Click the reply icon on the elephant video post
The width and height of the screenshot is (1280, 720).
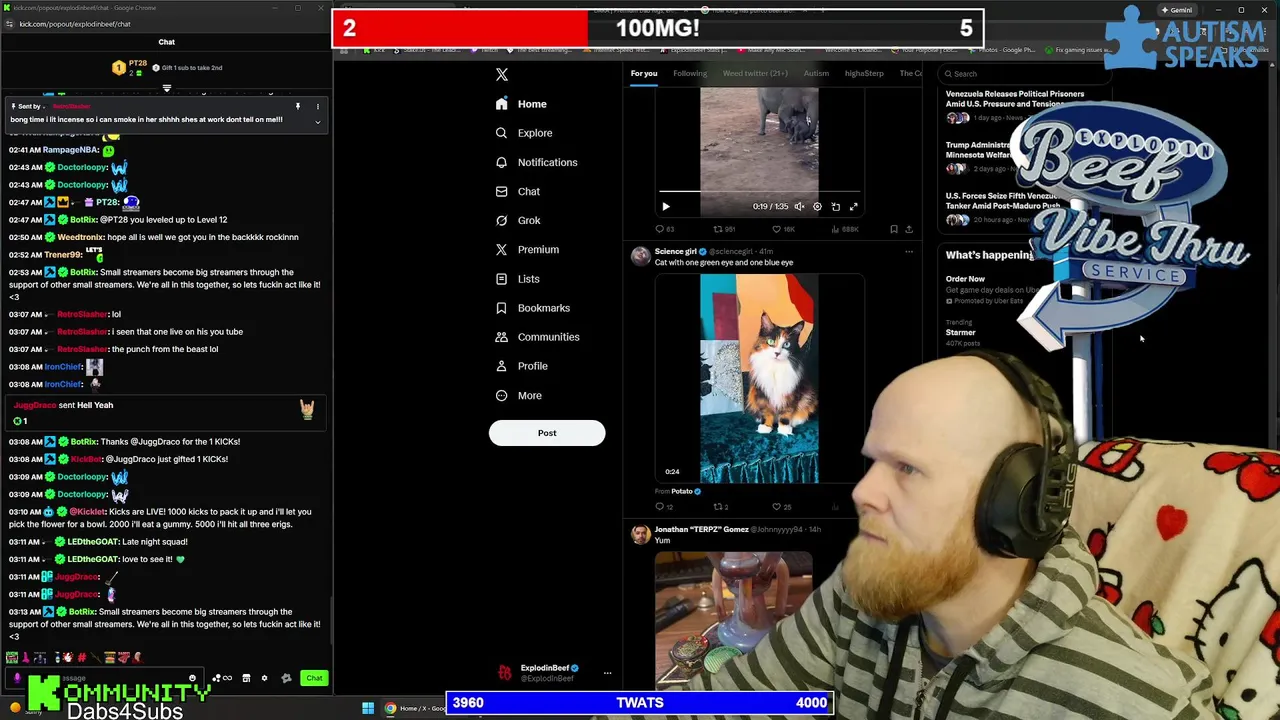coord(660,229)
